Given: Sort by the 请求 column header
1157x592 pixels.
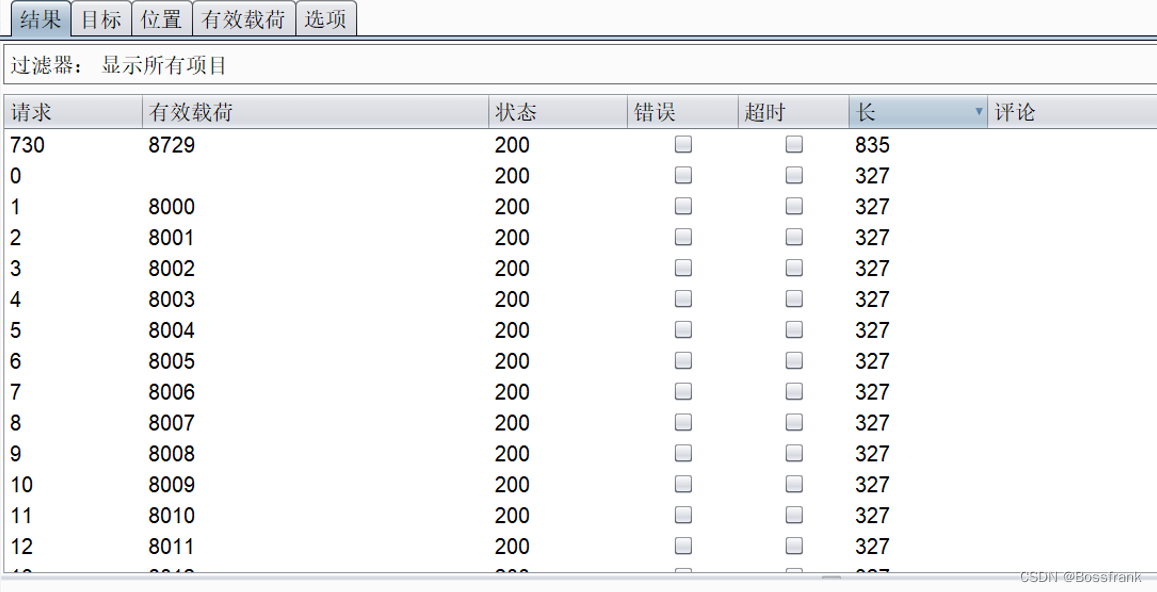Looking at the screenshot, I should 73,112.
